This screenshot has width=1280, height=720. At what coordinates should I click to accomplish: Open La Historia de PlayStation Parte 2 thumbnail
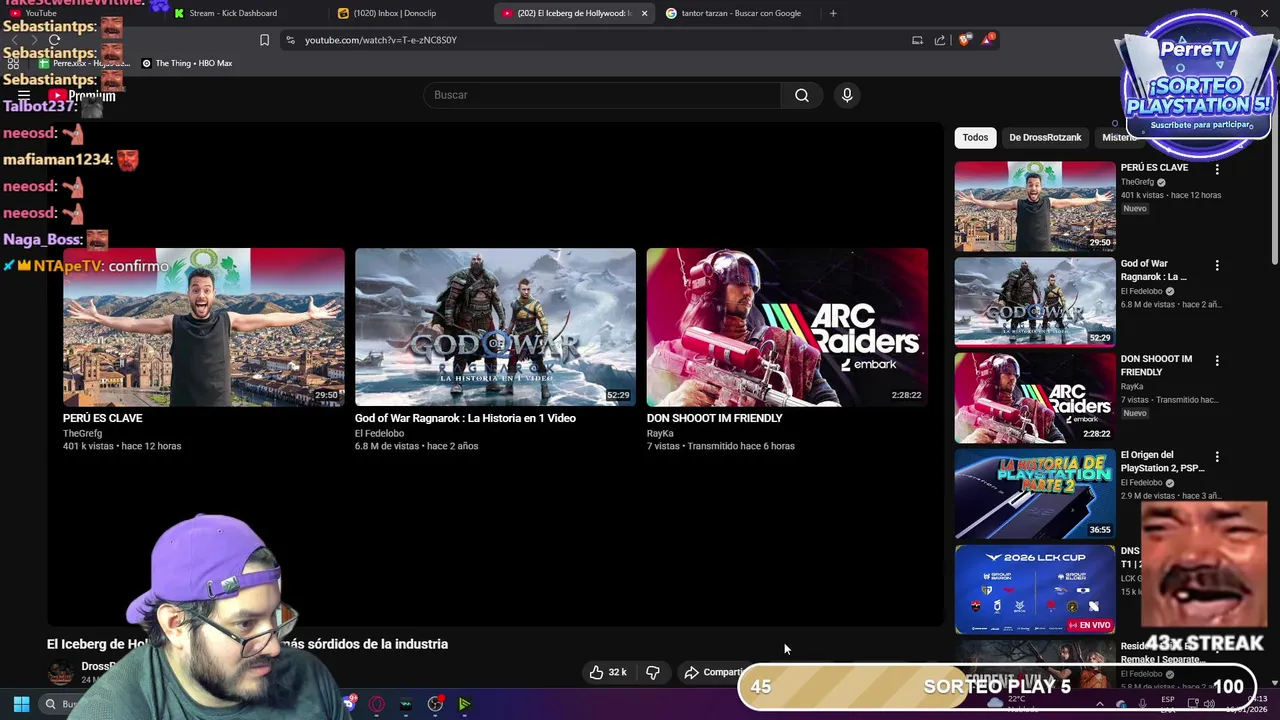click(x=1035, y=494)
